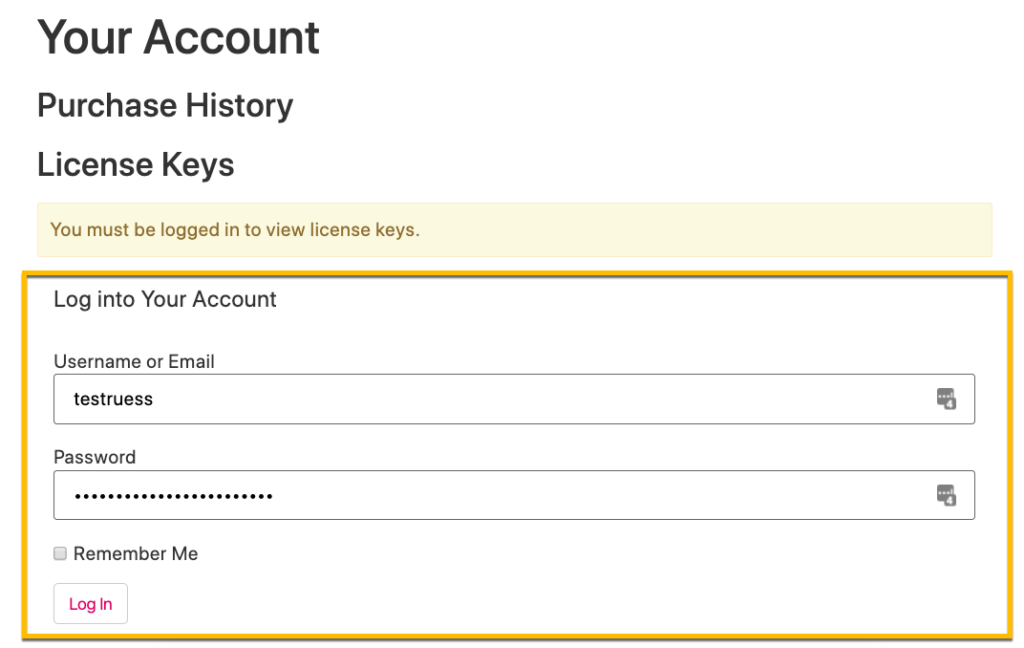Click the Remember Me label text
This screenshot has height=648, width=1024.
pyautogui.click(x=135, y=554)
